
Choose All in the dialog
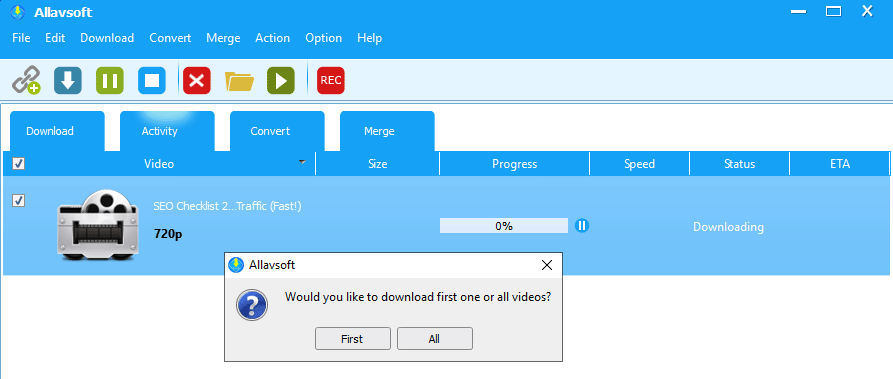(435, 339)
